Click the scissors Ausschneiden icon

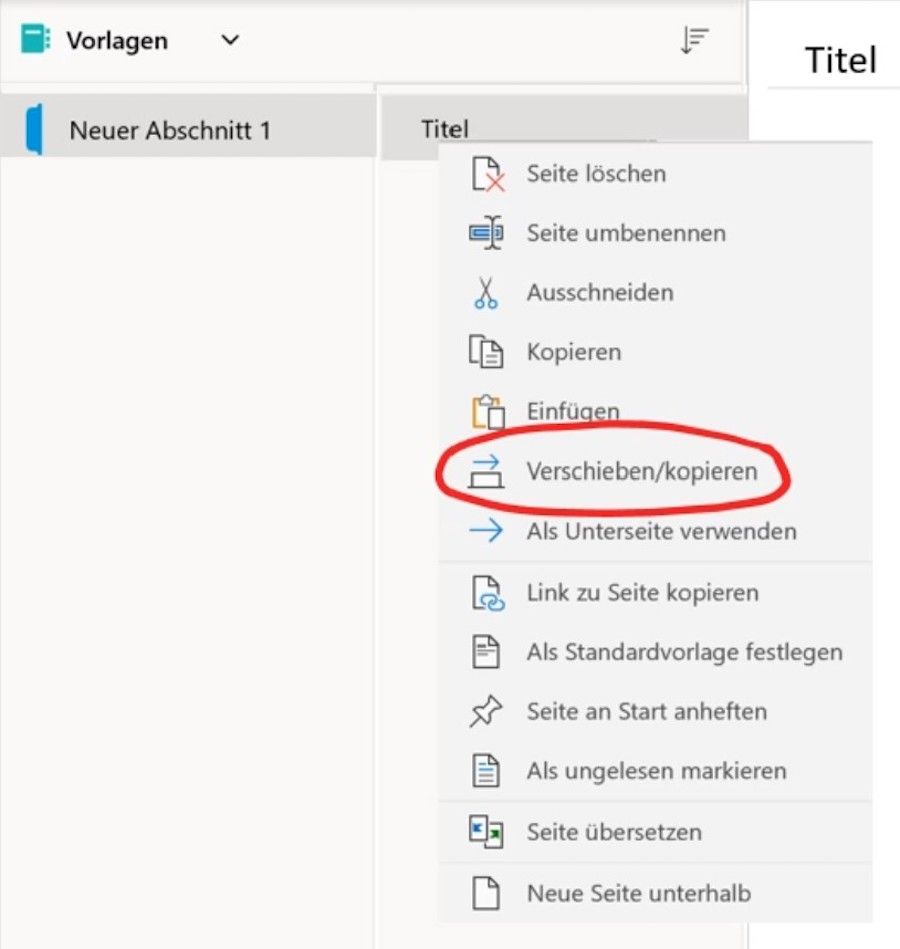pyautogui.click(x=486, y=293)
